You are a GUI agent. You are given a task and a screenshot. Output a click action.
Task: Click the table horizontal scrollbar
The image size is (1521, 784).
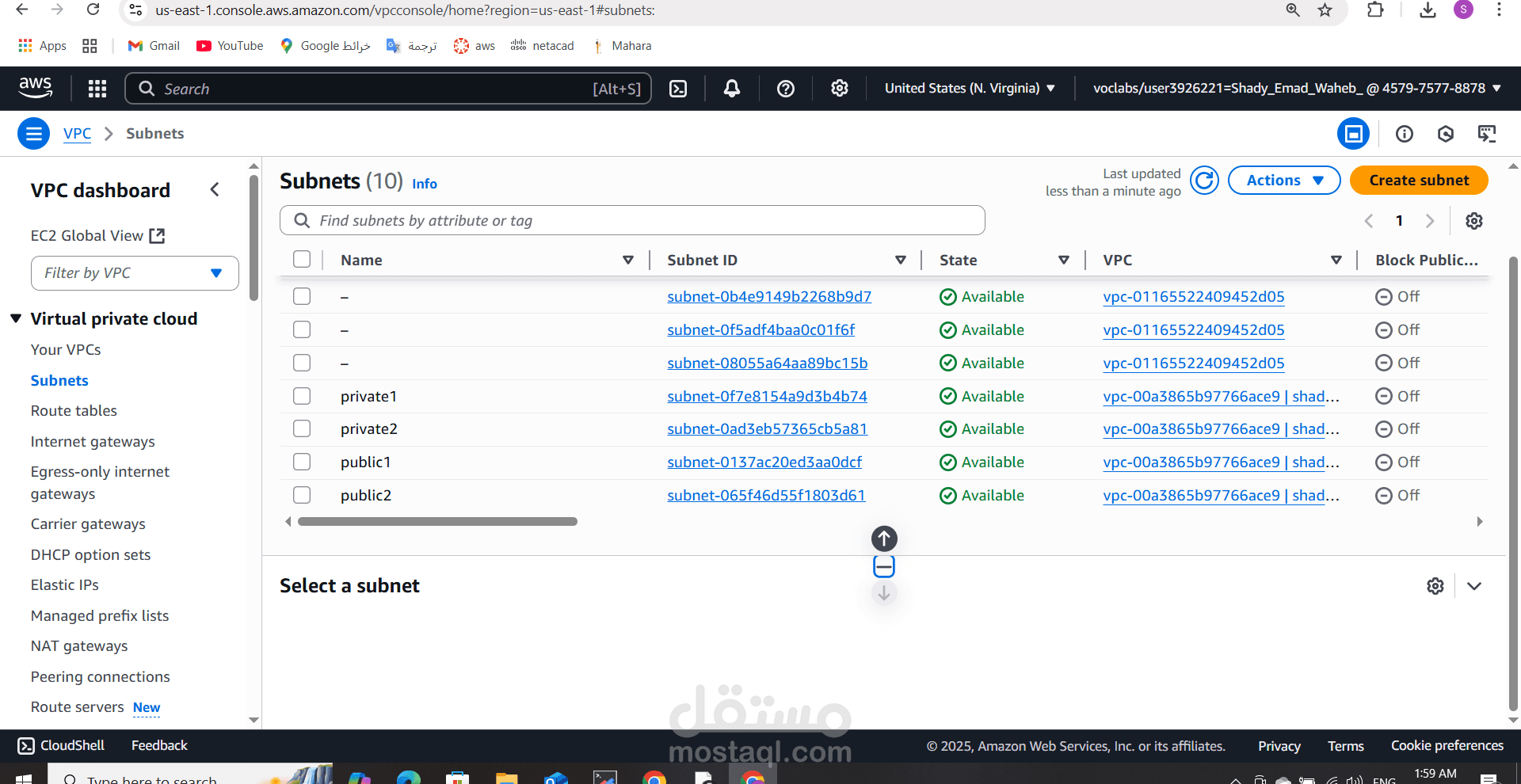point(437,522)
